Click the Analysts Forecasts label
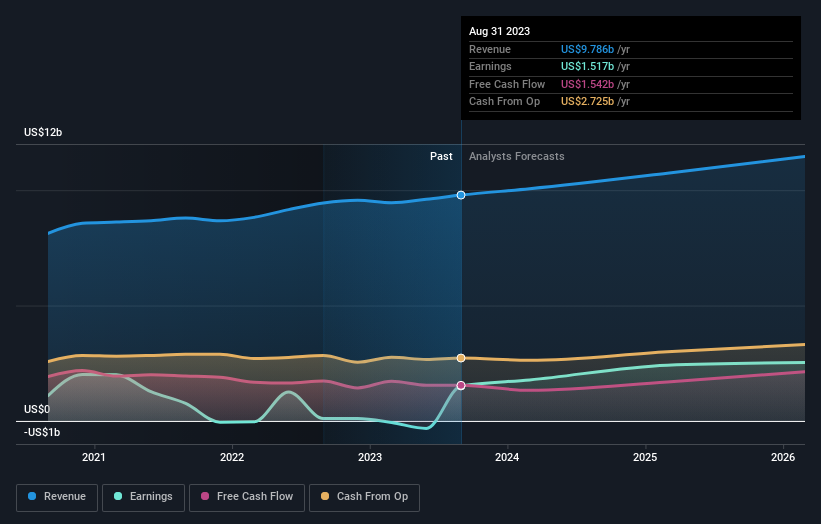This screenshot has height=524, width=821. (x=517, y=157)
